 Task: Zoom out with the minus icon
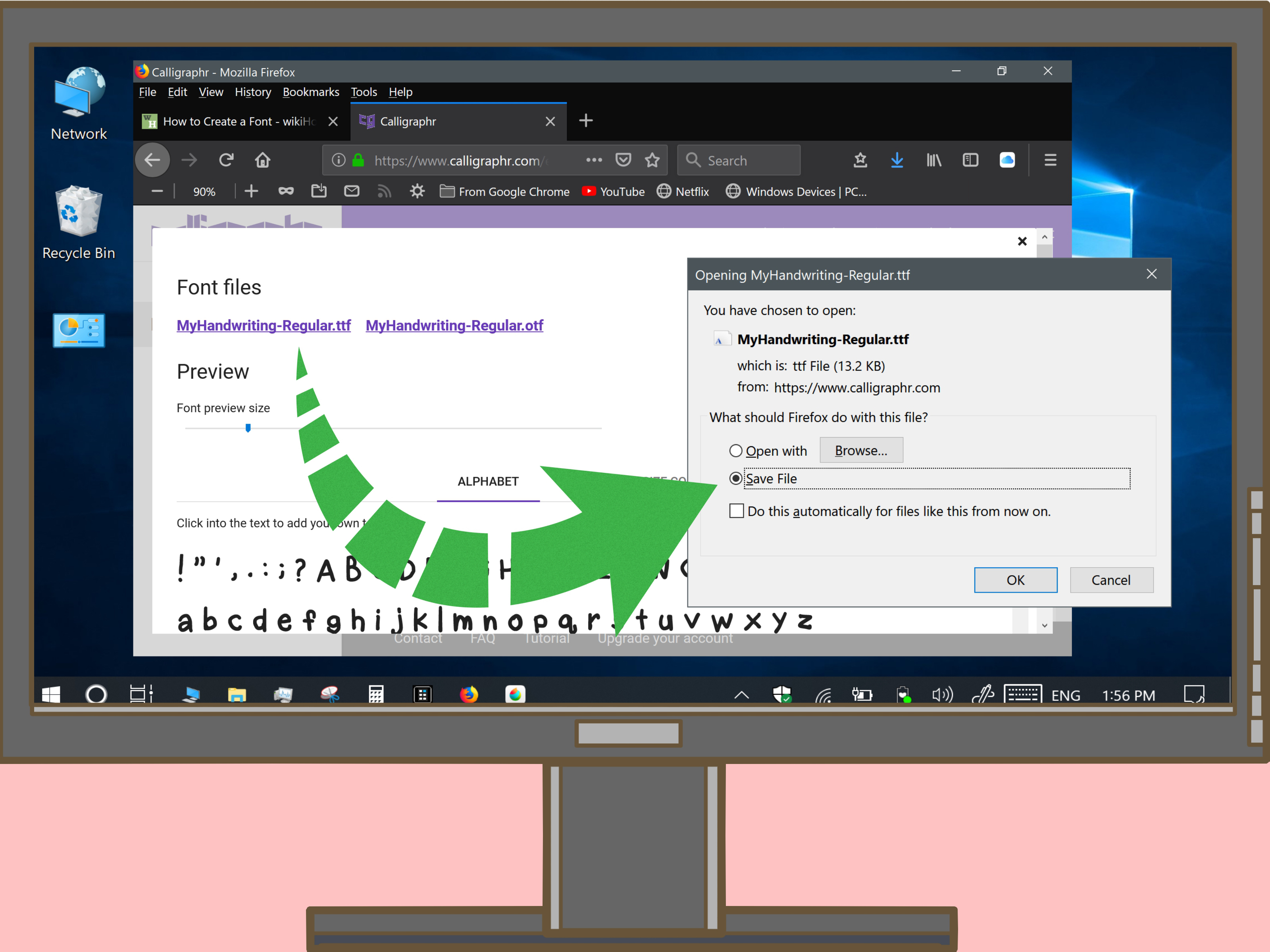tap(157, 191)
